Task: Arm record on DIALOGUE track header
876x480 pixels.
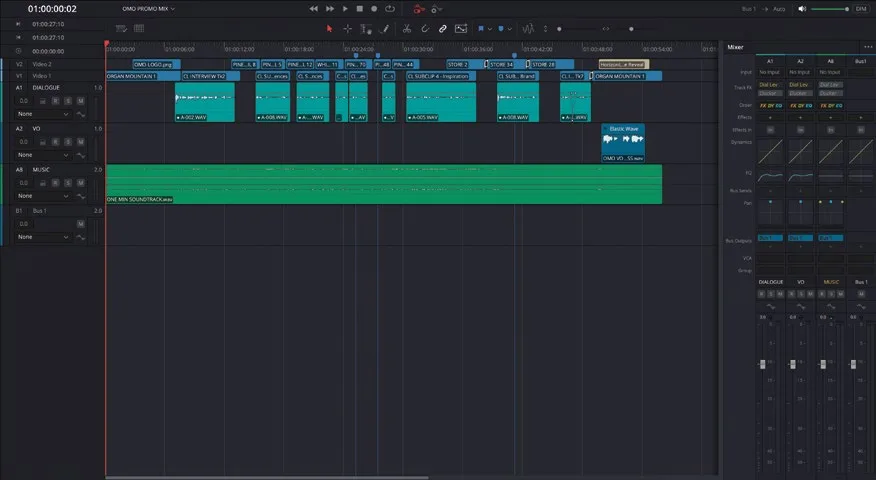Action: coord(55,101)
